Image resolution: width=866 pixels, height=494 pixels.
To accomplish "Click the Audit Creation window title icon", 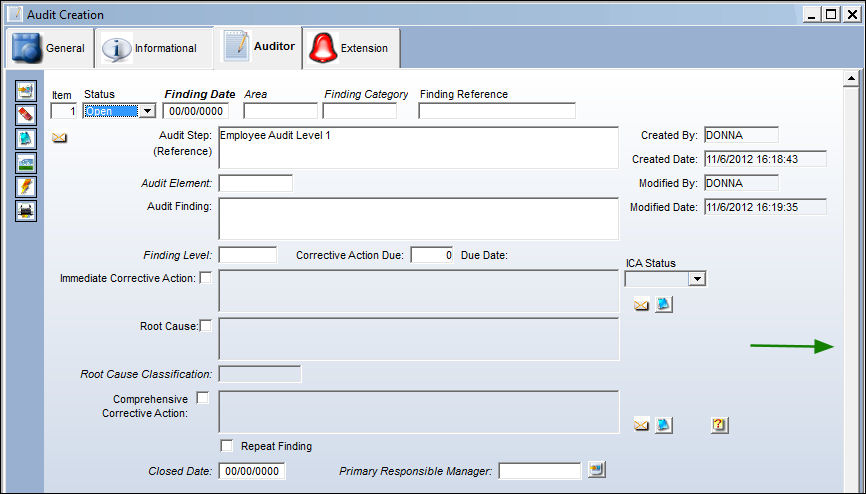I will [x=15, y=14].
